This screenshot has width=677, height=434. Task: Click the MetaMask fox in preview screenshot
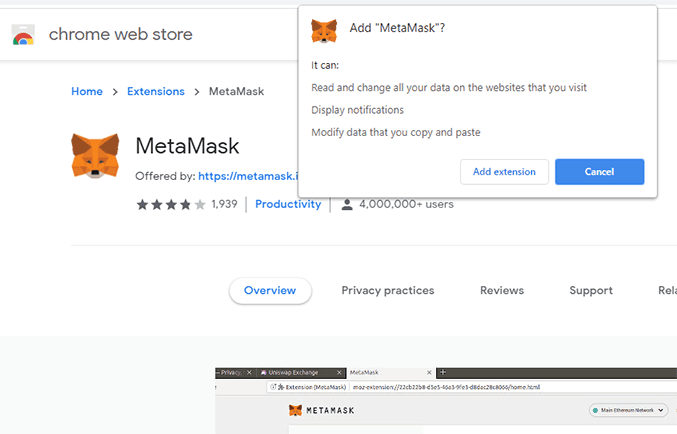click(x=295, y=411)
